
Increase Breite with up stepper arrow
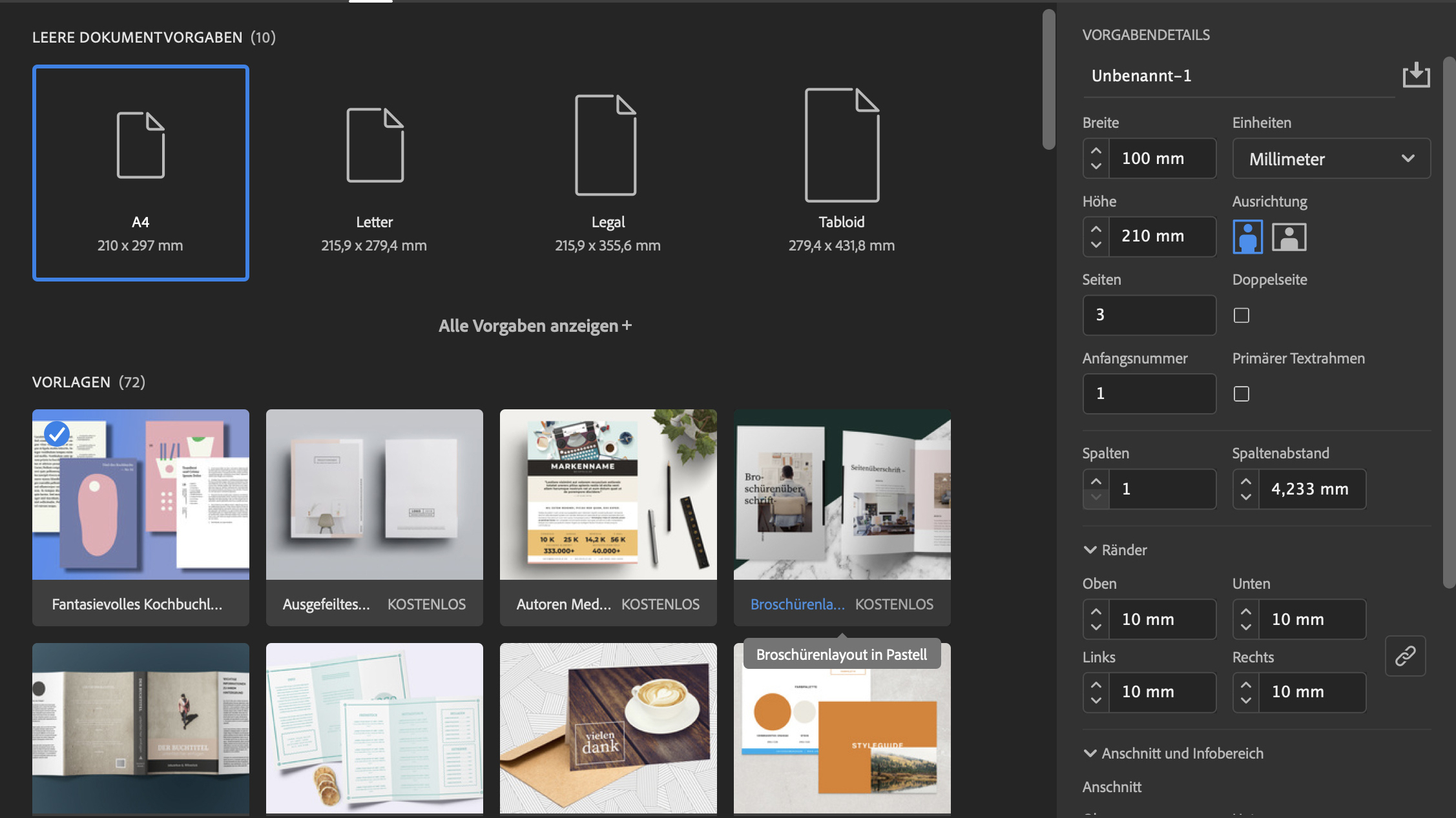pyautogui.click(x=1096, y=151)
